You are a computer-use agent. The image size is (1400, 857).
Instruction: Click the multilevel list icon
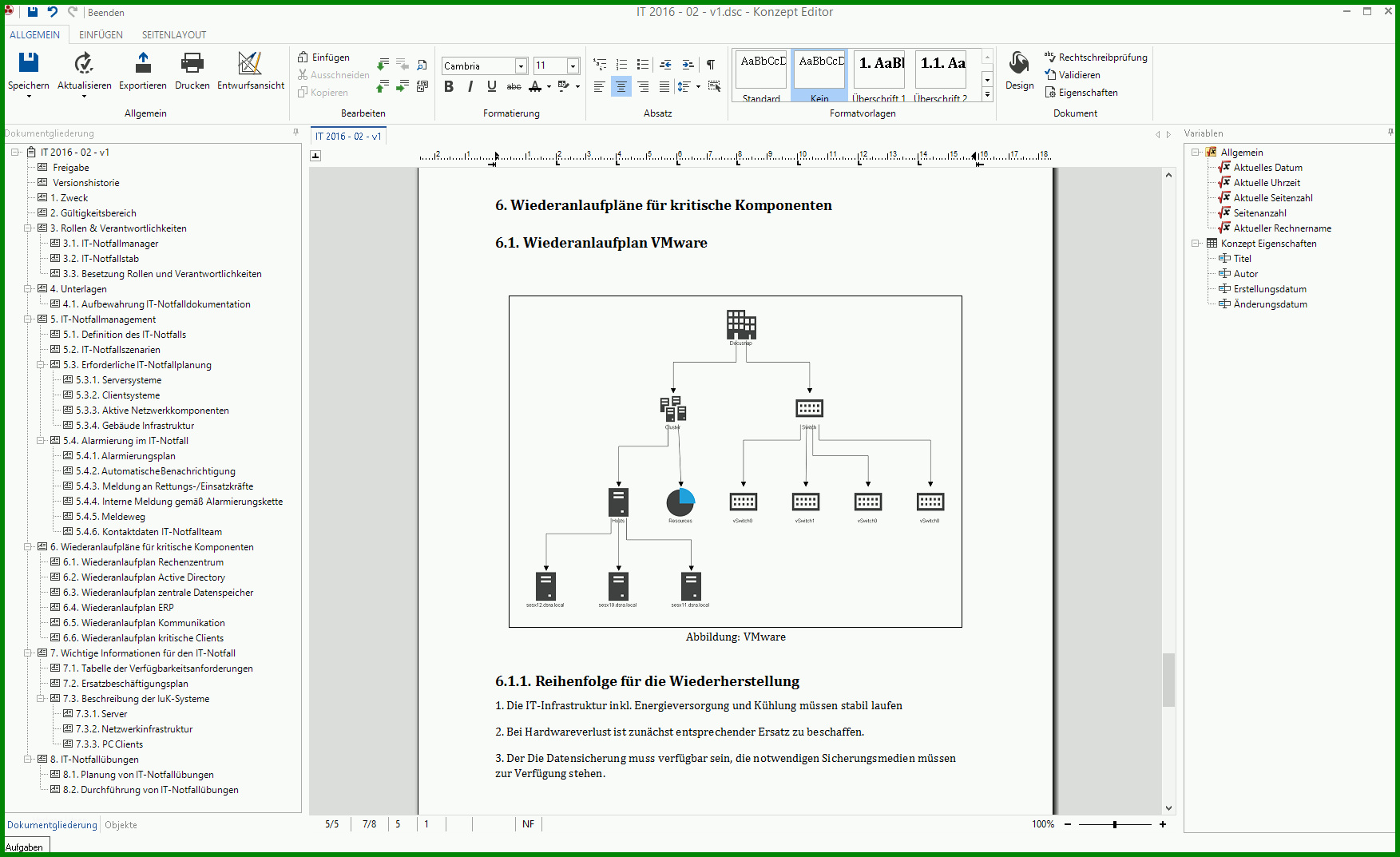[x=600, y=65]
